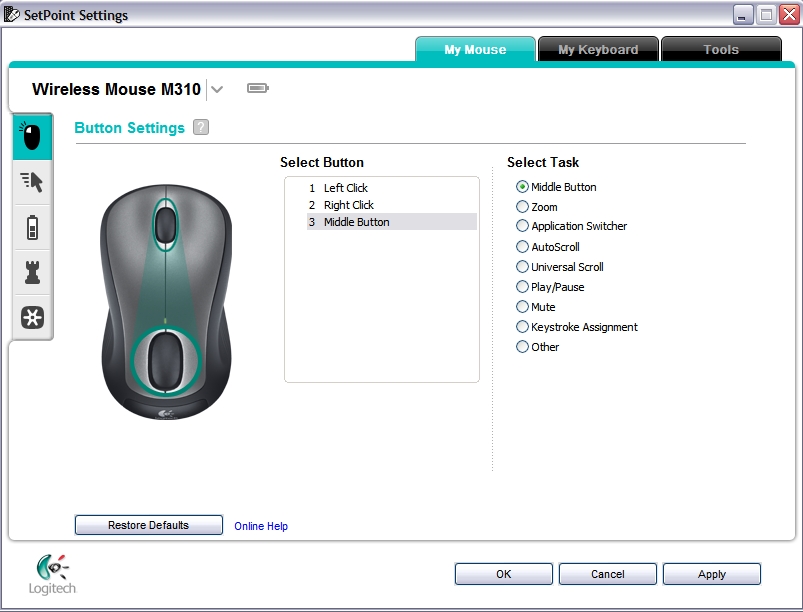Select the Mute radio option
803x612 pixels.
pyautogui.click(x=522, y=307)
